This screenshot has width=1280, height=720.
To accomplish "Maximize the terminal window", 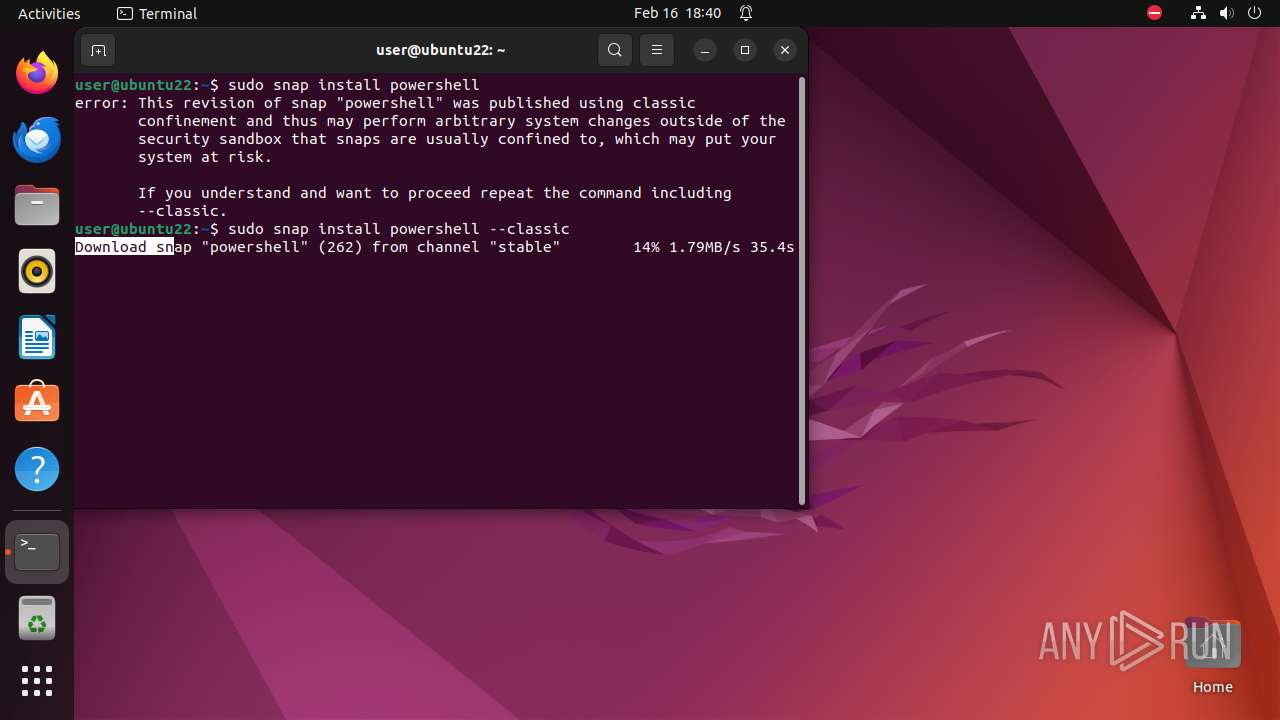I will pos(745,50).
